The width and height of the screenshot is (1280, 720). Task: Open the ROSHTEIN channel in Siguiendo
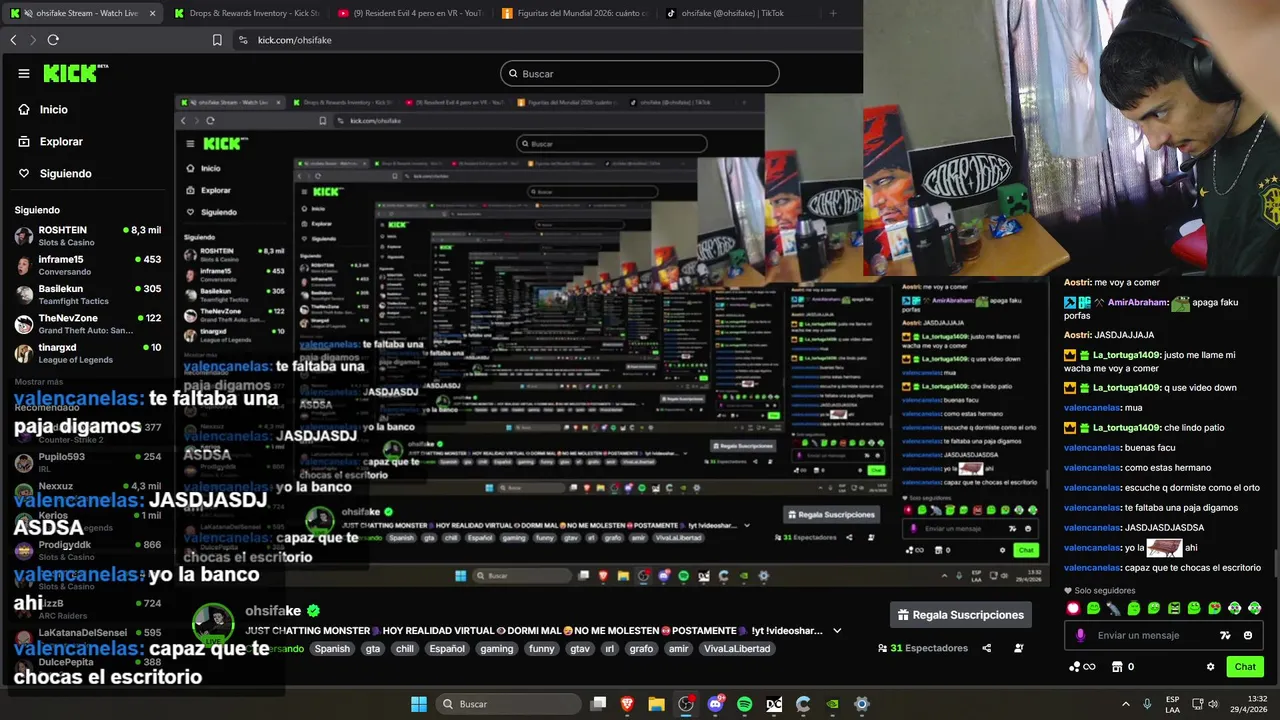88,236
